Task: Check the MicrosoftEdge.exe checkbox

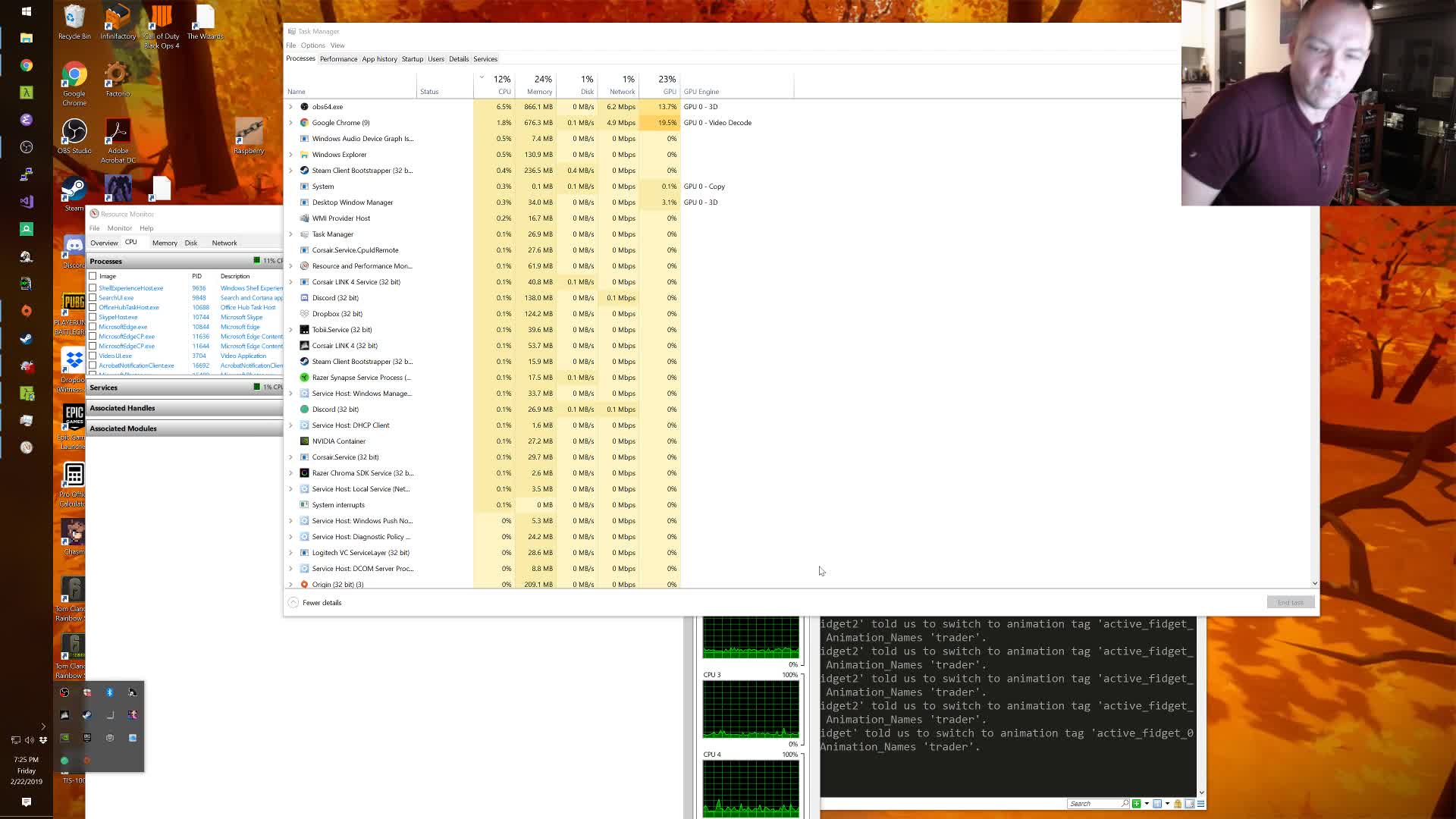Action: click(x=93, y=327)
